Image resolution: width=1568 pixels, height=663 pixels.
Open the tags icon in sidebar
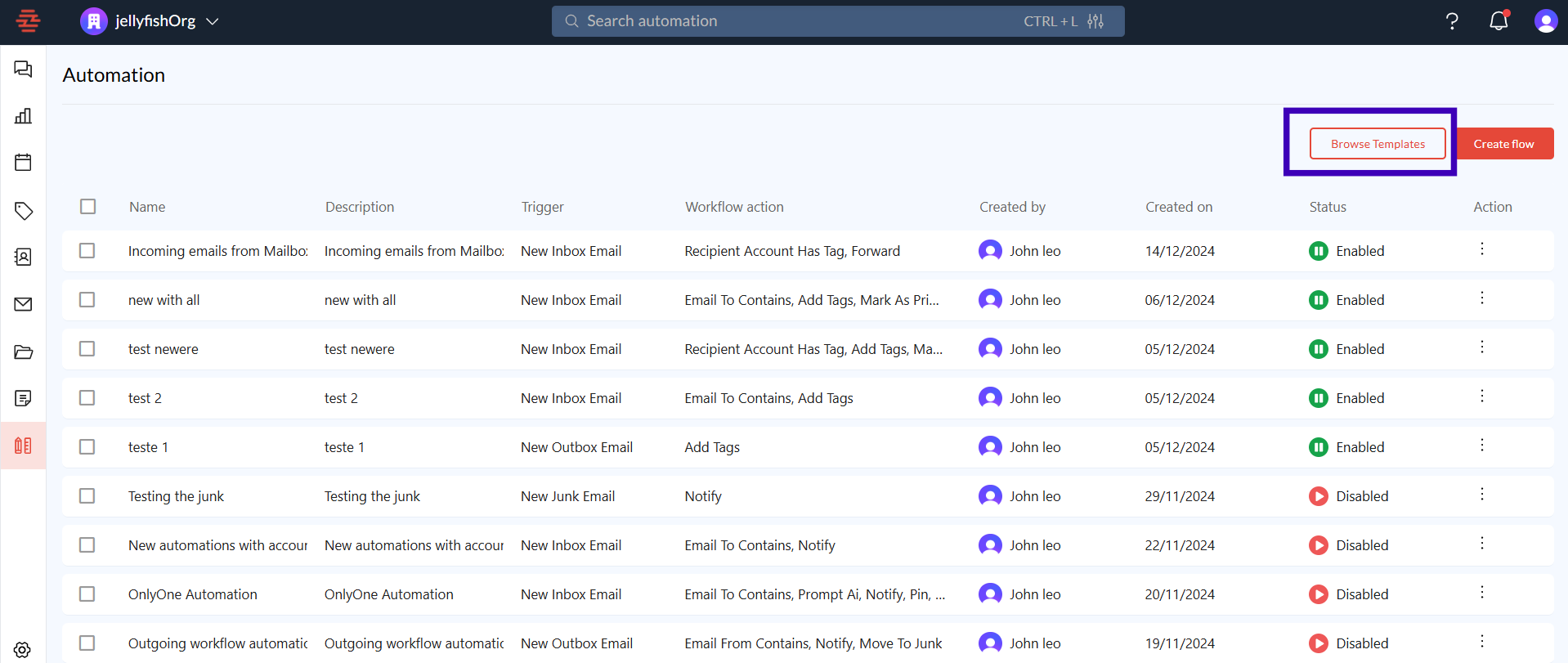[x=23, y=211]
